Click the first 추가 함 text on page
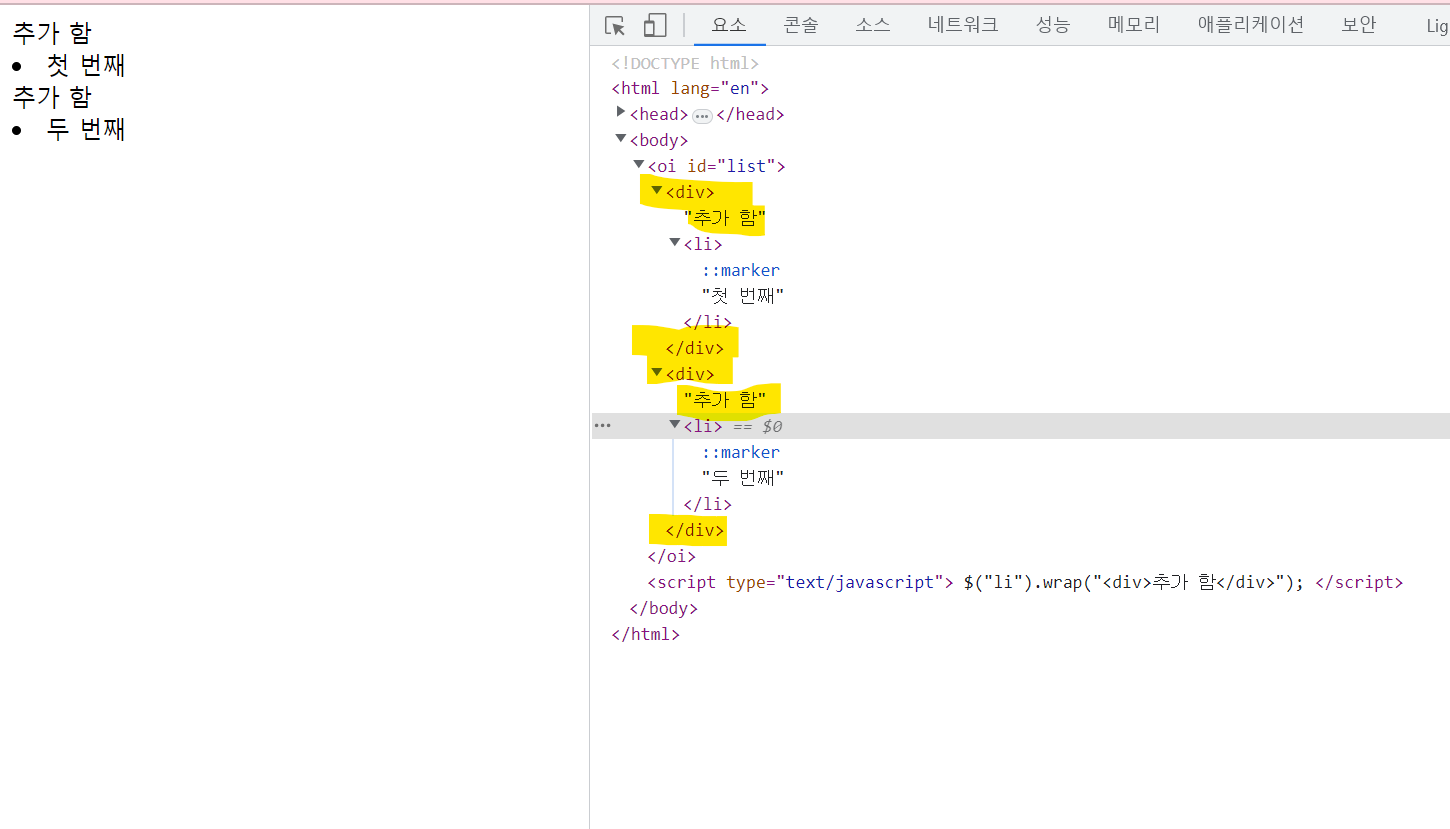Screen dimensions: 1450x829 coord(52,33)
